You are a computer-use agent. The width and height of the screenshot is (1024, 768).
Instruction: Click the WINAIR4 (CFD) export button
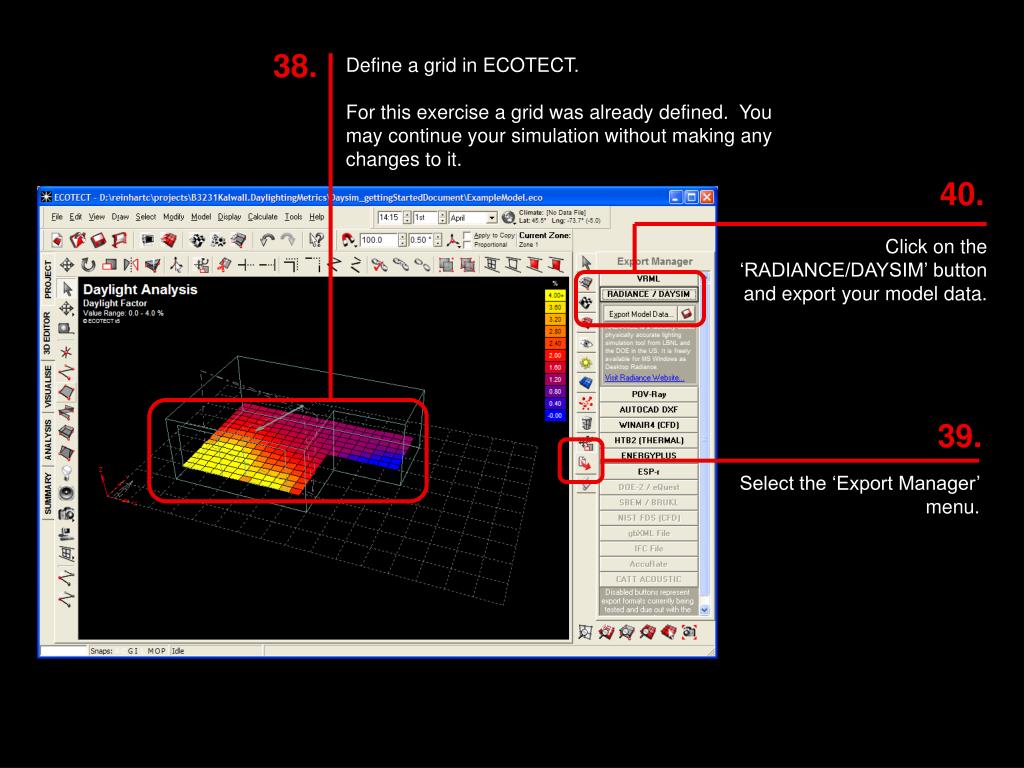648,425
